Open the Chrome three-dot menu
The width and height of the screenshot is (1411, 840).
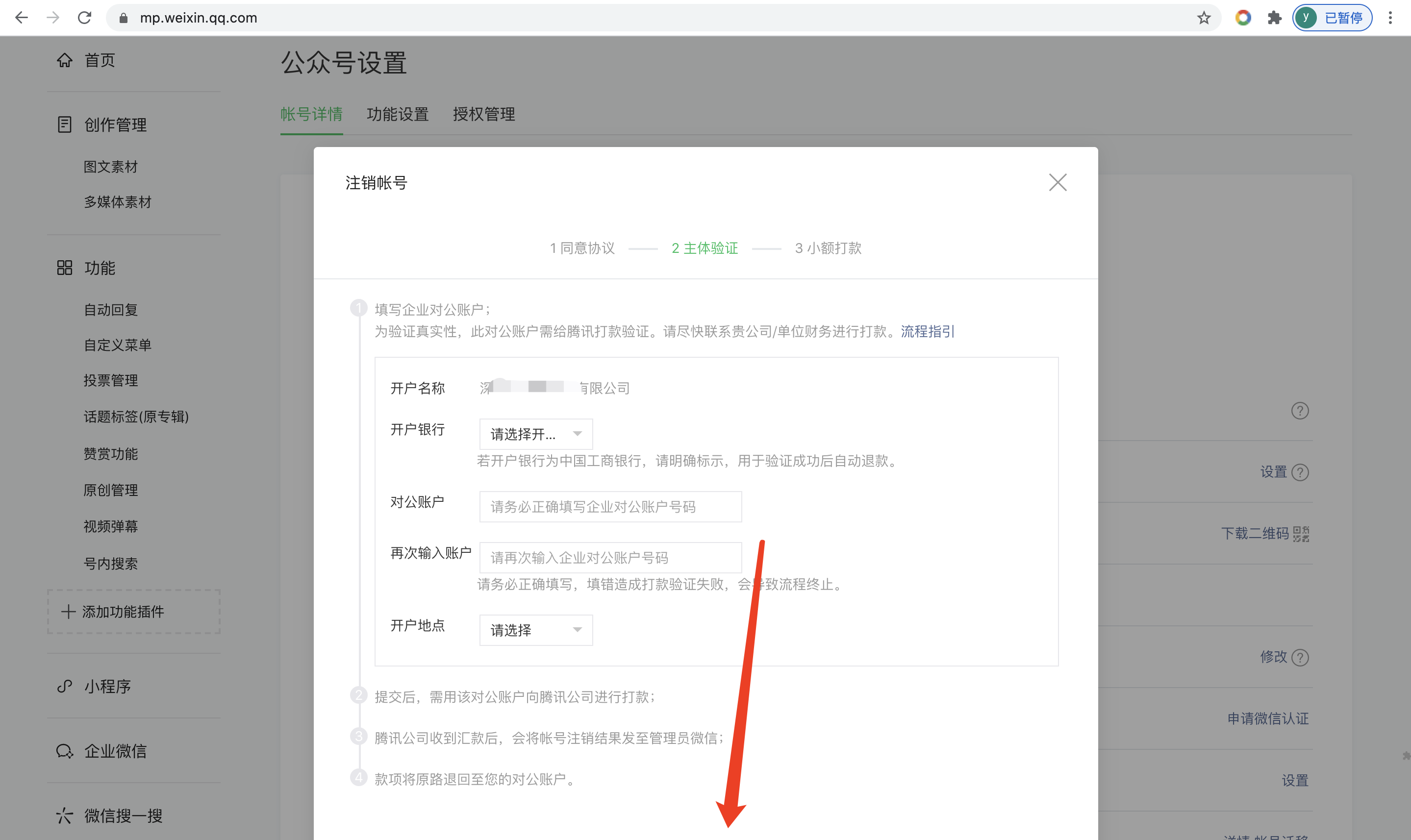[1390, 18]
